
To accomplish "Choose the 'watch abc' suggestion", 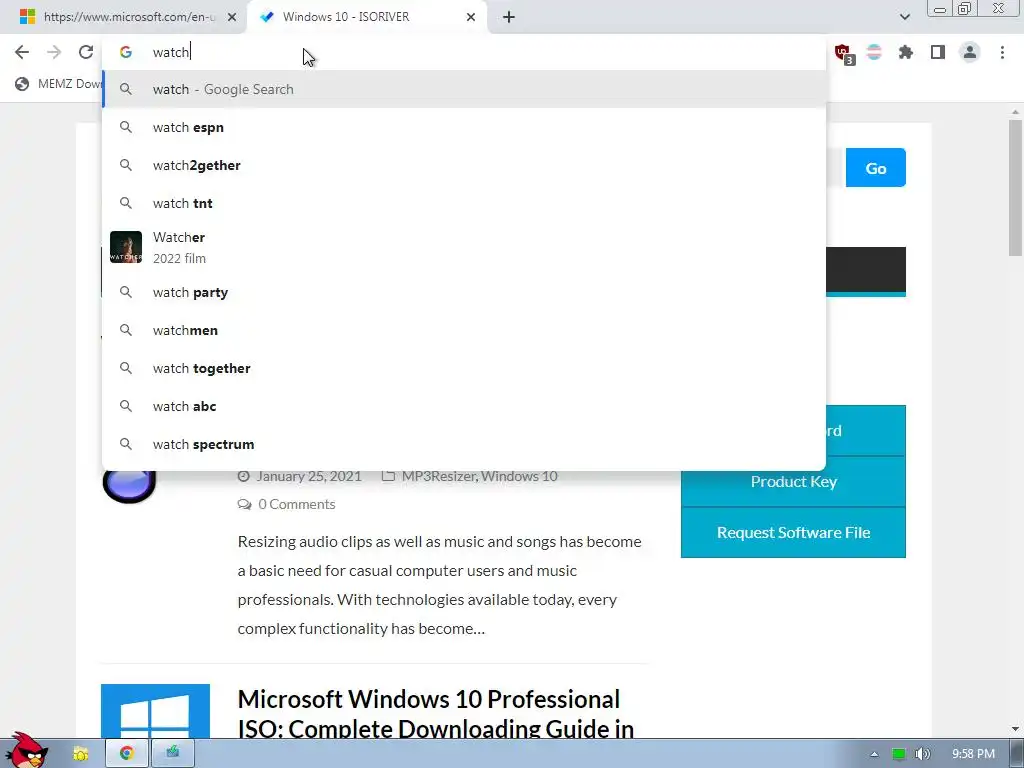I will pyautogui.click(x=464, y=406).
